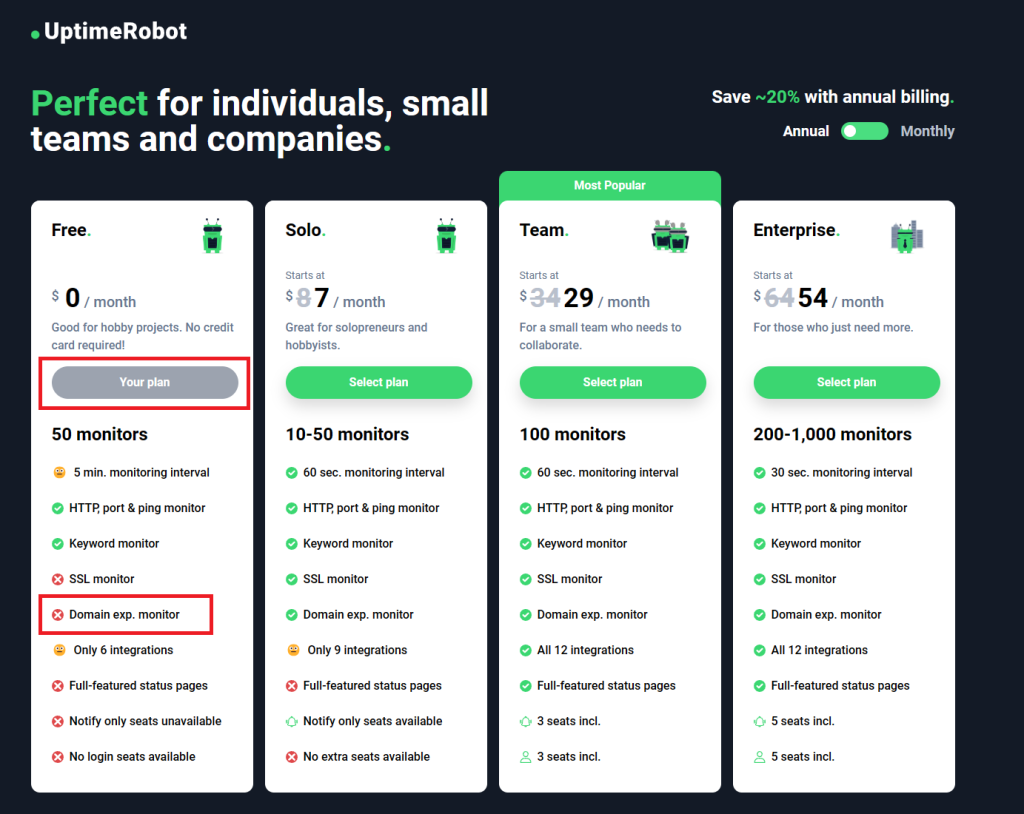Click the Free plan robot icon
Viewport: 1024px width, 814px height.
click(212, 236)
